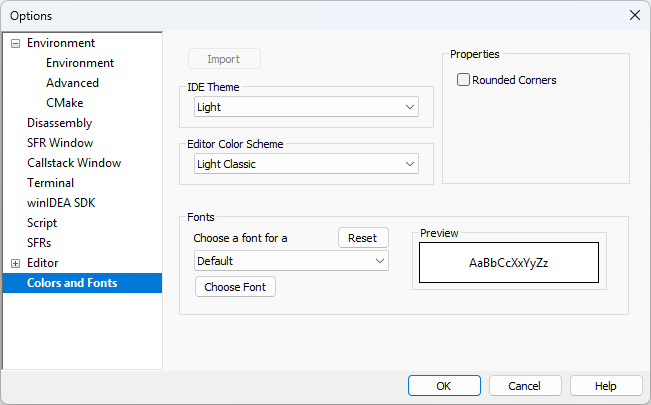Select winIDEA SDK in the tree
The height and width of the screenshot is (405, 651).
pyautogui.click(x=61, y=203)
